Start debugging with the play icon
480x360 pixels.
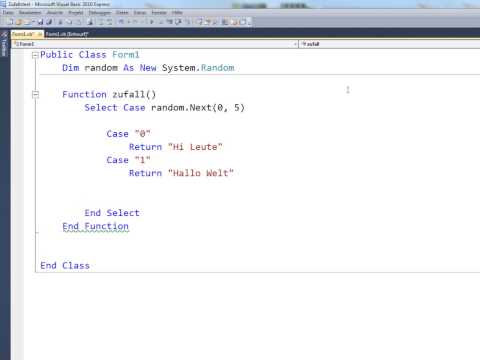(152, 22)
